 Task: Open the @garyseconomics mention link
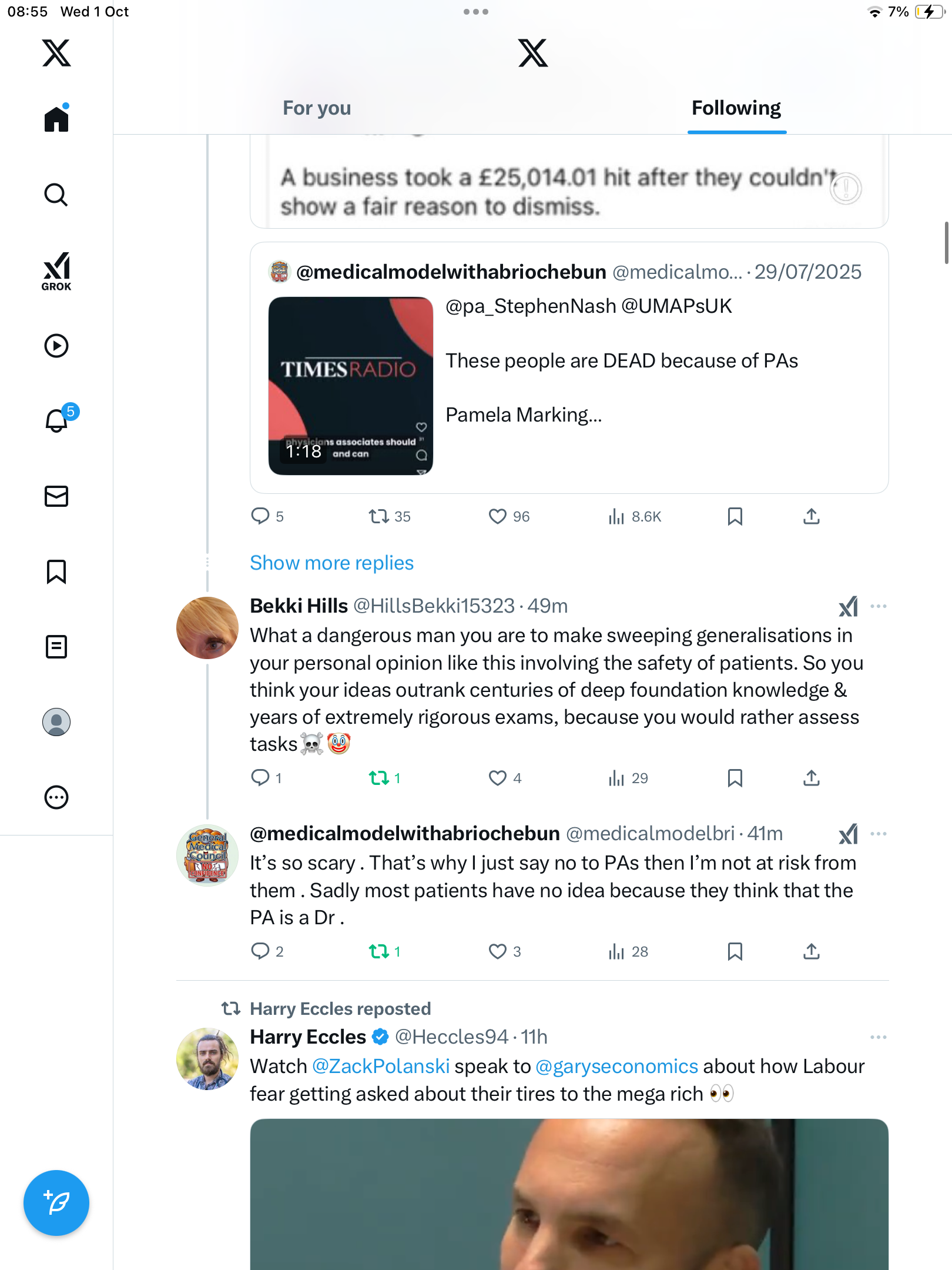tap(617, 1067)
